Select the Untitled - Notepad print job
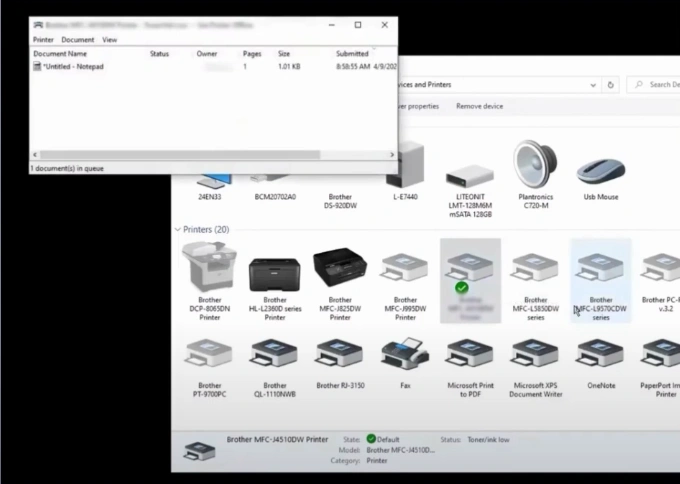680x484 pixels. (72, 66)
